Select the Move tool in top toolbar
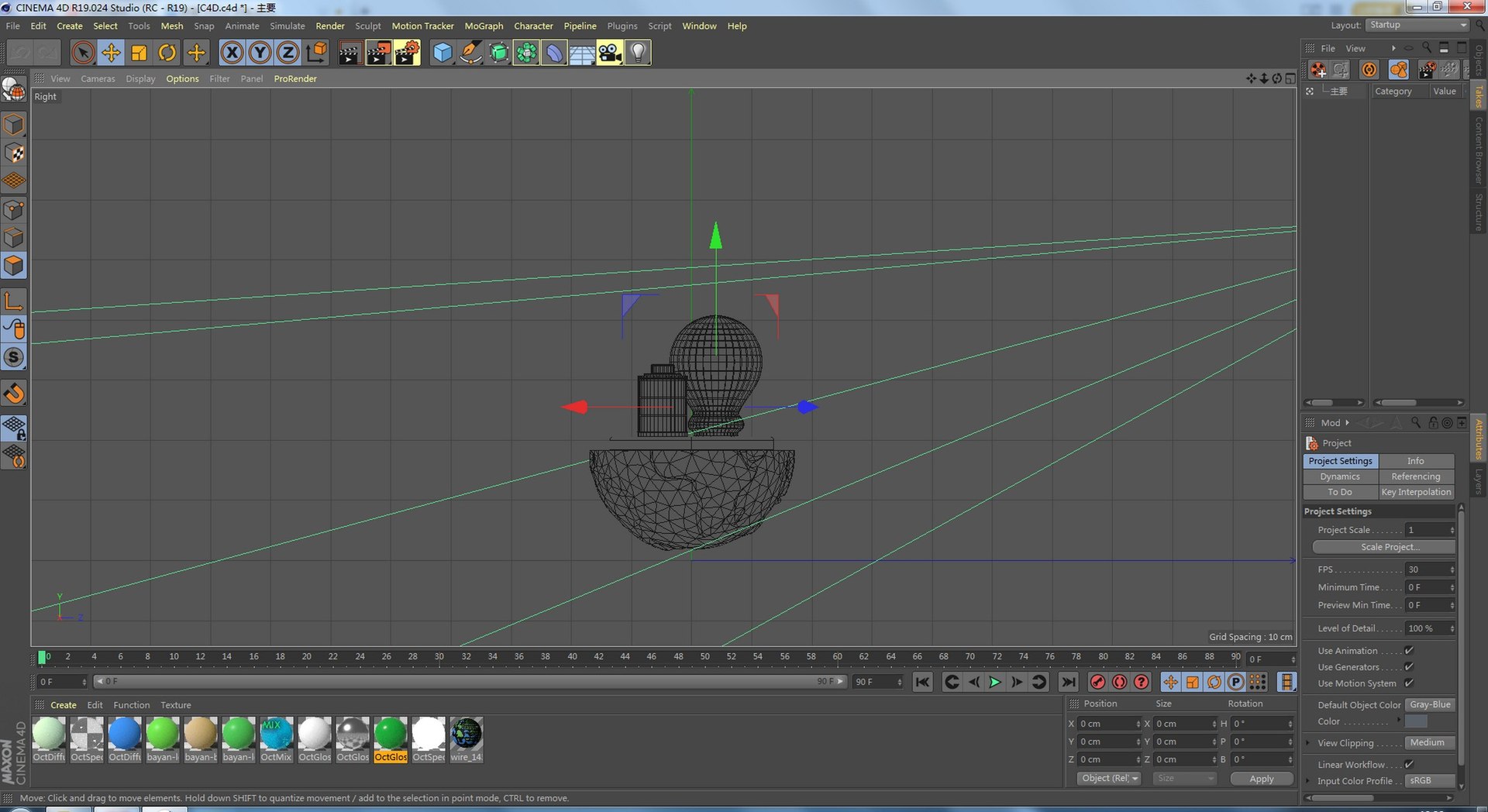 [x=111, y=53]
